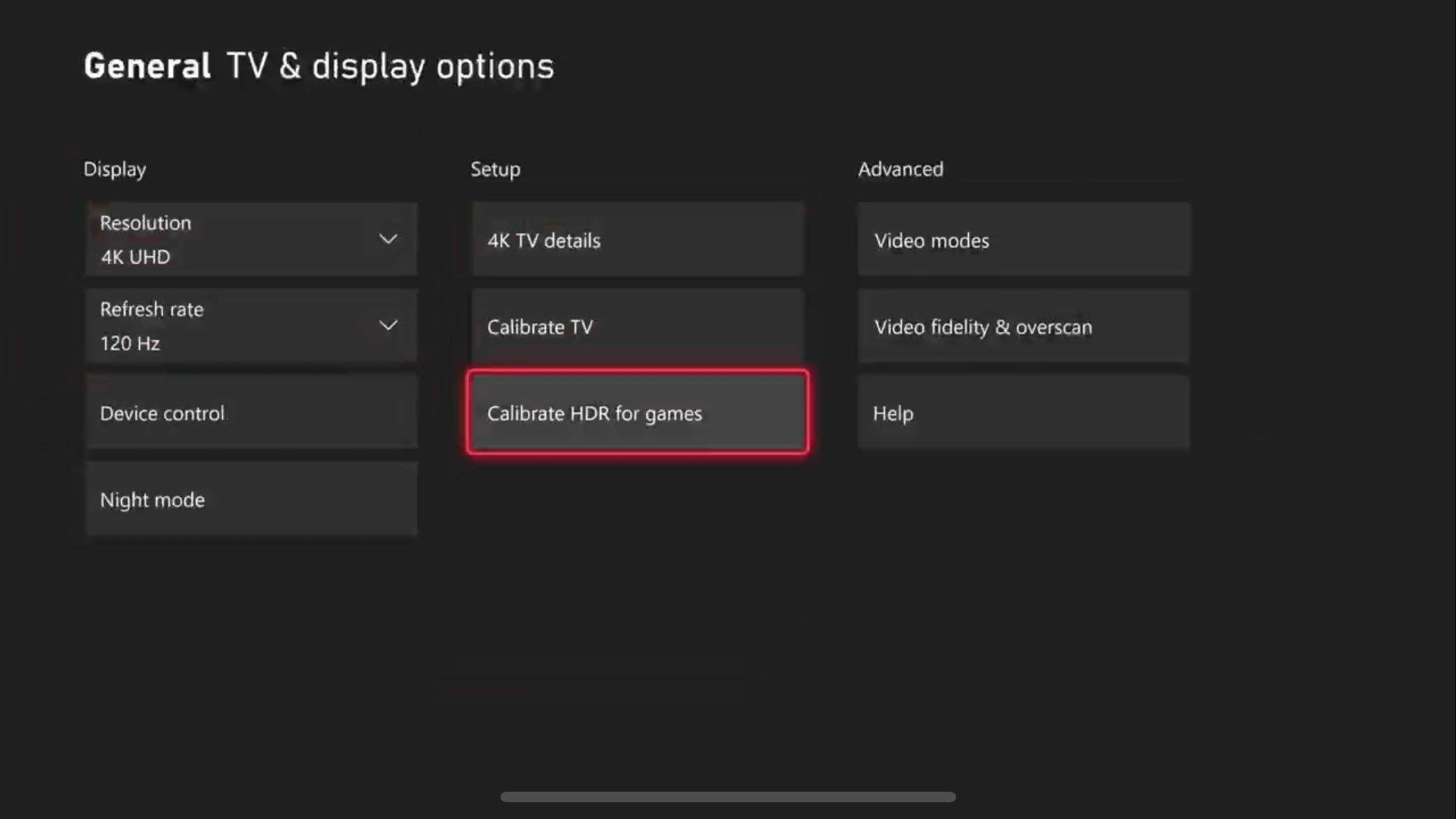
Task: Toggle Night mode on or off
Action: point(250,499)
